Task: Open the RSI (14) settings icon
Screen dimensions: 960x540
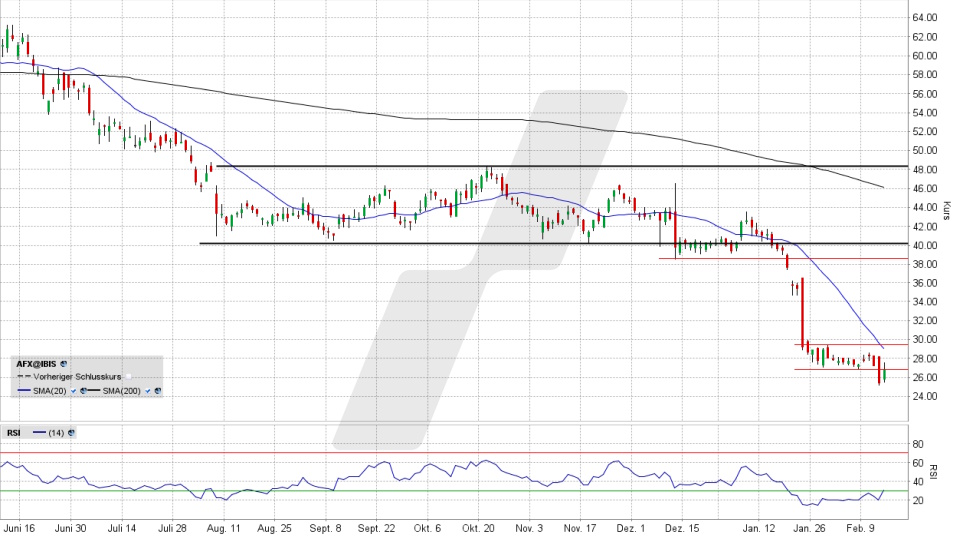Action: pos(71,433)
